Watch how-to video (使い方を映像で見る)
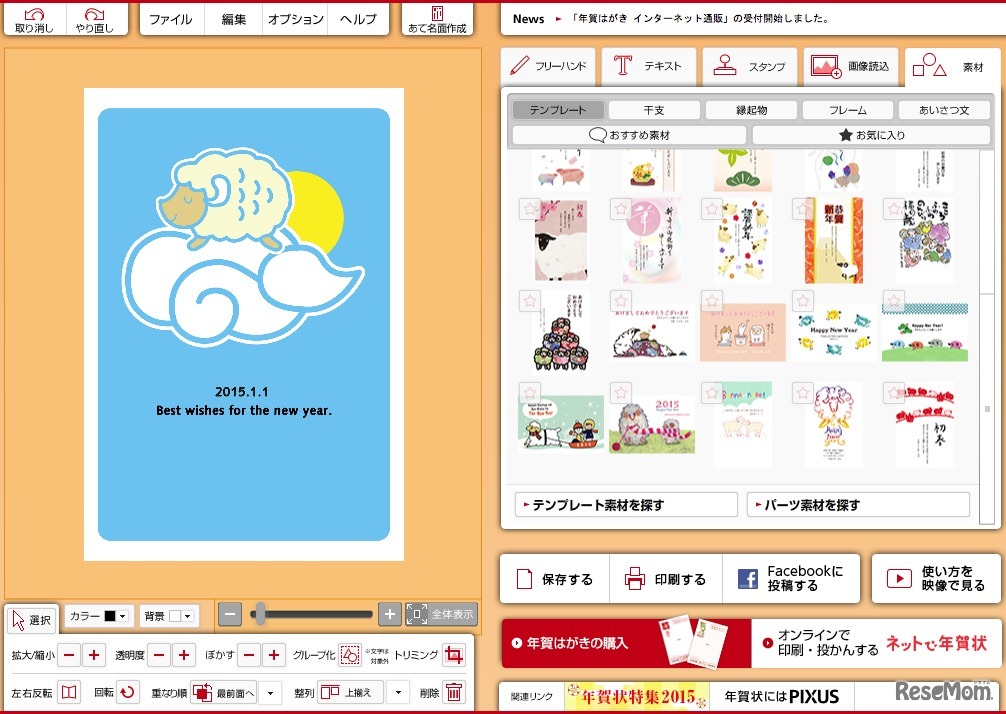1006x714 pixels. tap(936, 579)
